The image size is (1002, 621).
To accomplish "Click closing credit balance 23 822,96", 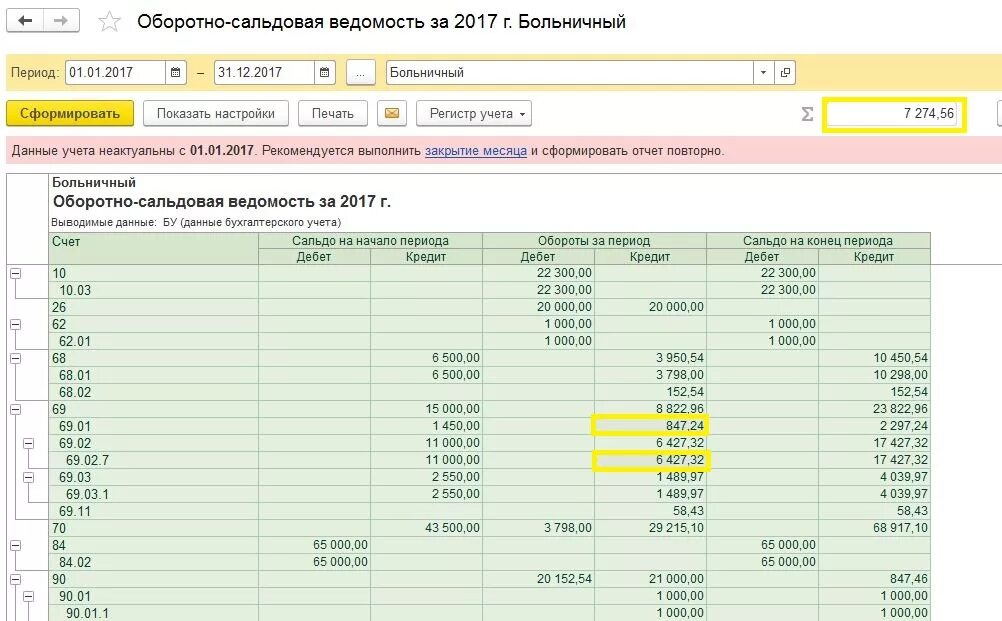I will coord(874,409).
